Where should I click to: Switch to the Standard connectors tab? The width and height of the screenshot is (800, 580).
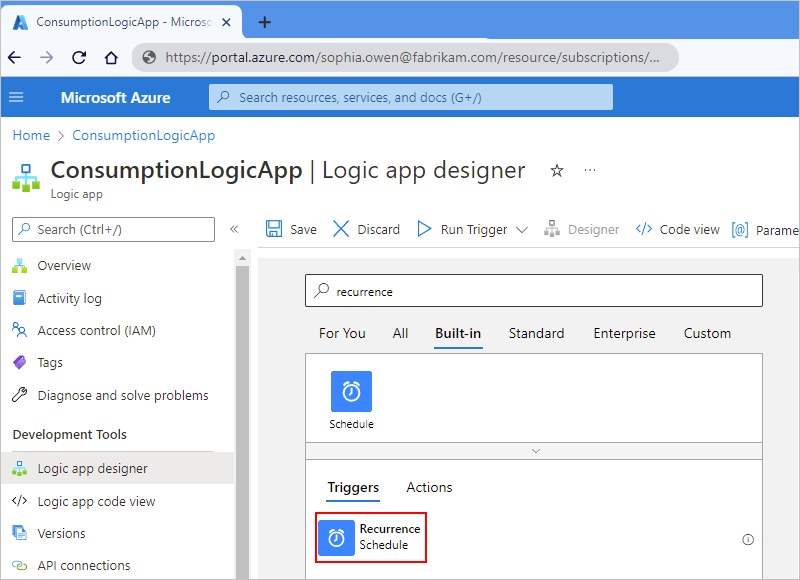point(536,333)
